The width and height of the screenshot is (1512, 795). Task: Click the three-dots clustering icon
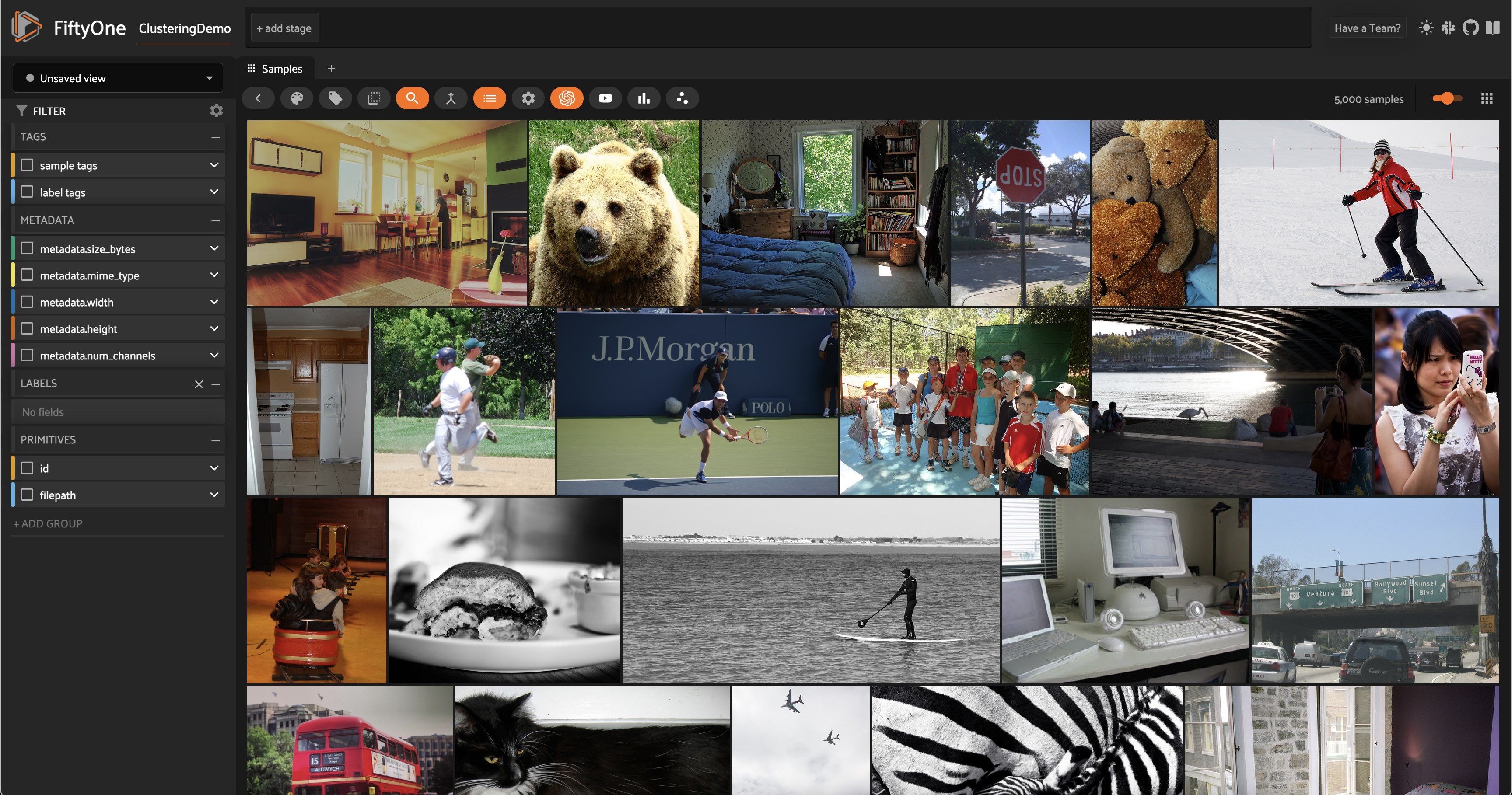[x=682, y=98]
